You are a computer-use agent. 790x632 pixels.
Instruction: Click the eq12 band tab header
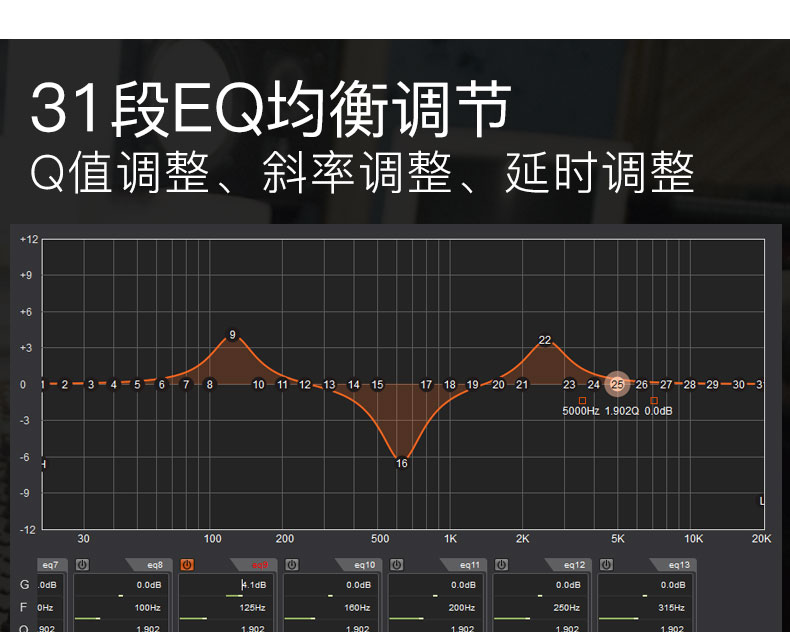click(572, 565)
